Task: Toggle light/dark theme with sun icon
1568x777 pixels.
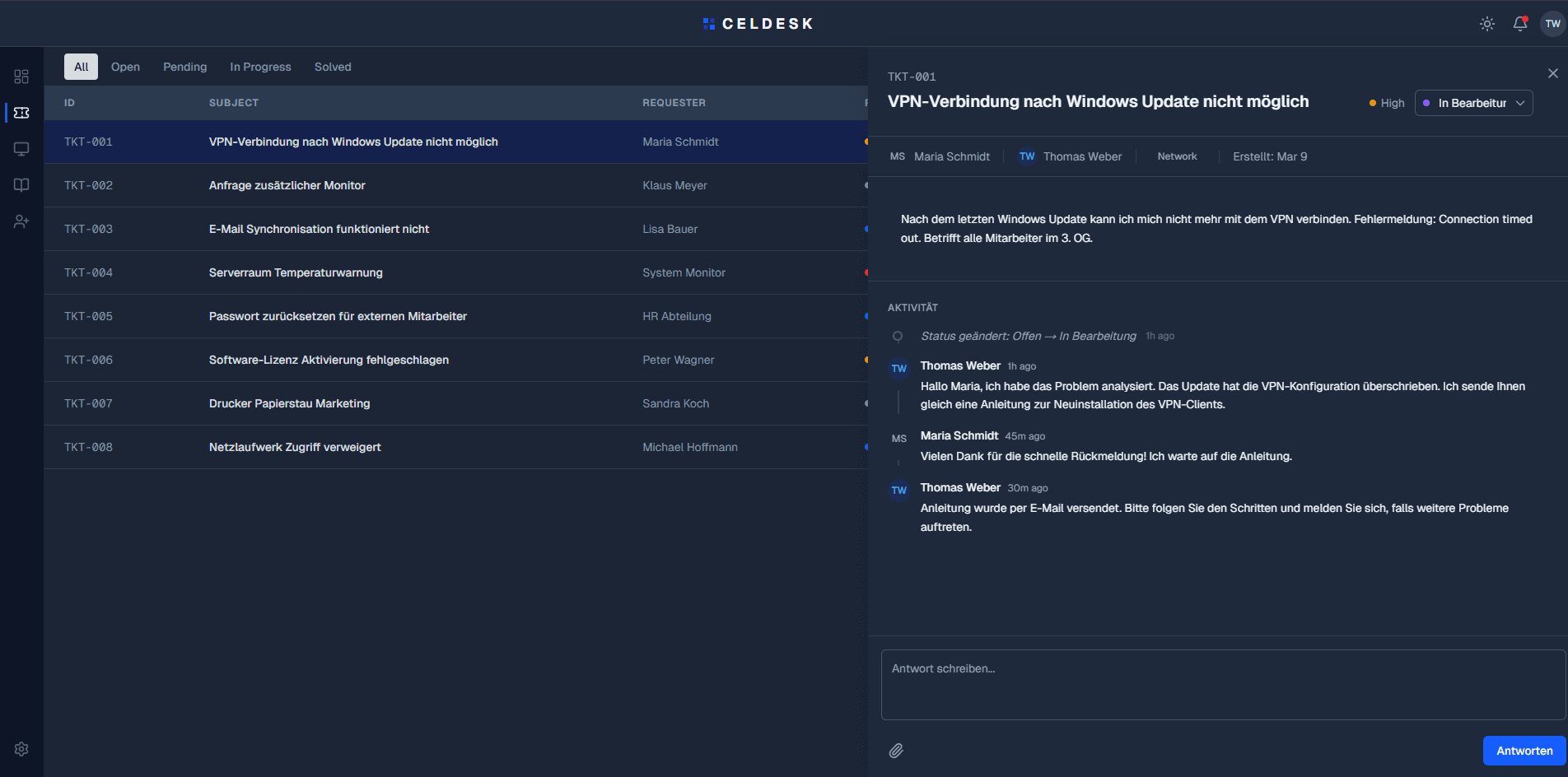Action: coord(1487,24)
